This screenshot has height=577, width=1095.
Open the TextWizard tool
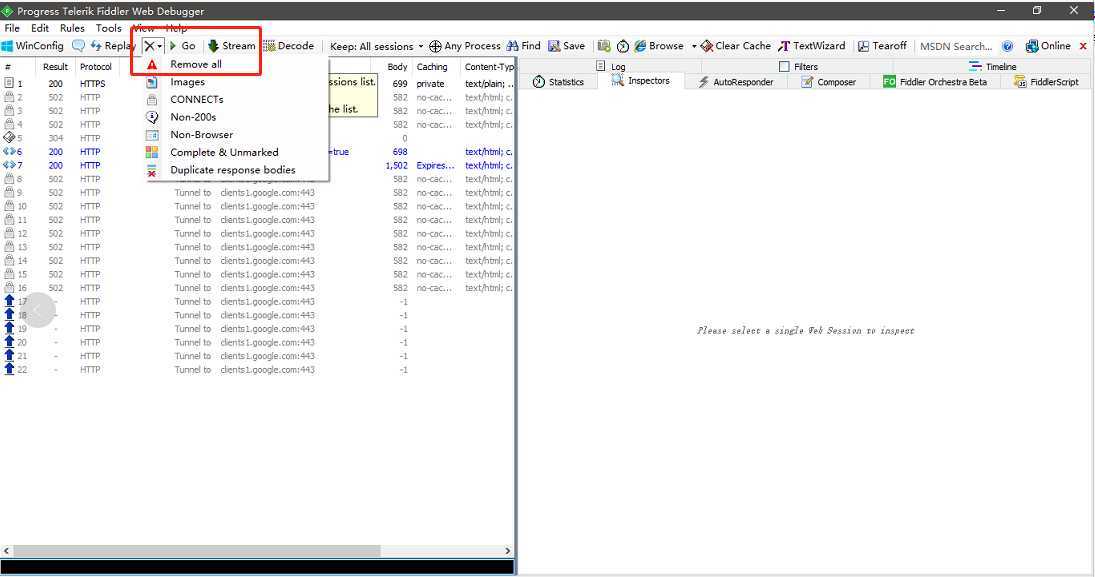click(811, 45)
